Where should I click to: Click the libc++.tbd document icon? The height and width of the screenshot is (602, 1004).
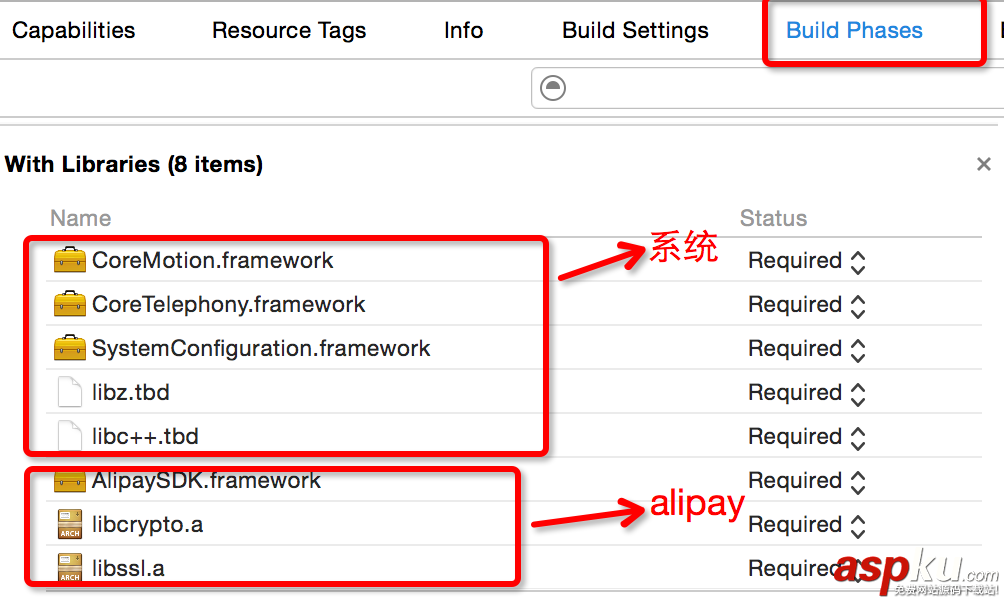click(70, 436)
